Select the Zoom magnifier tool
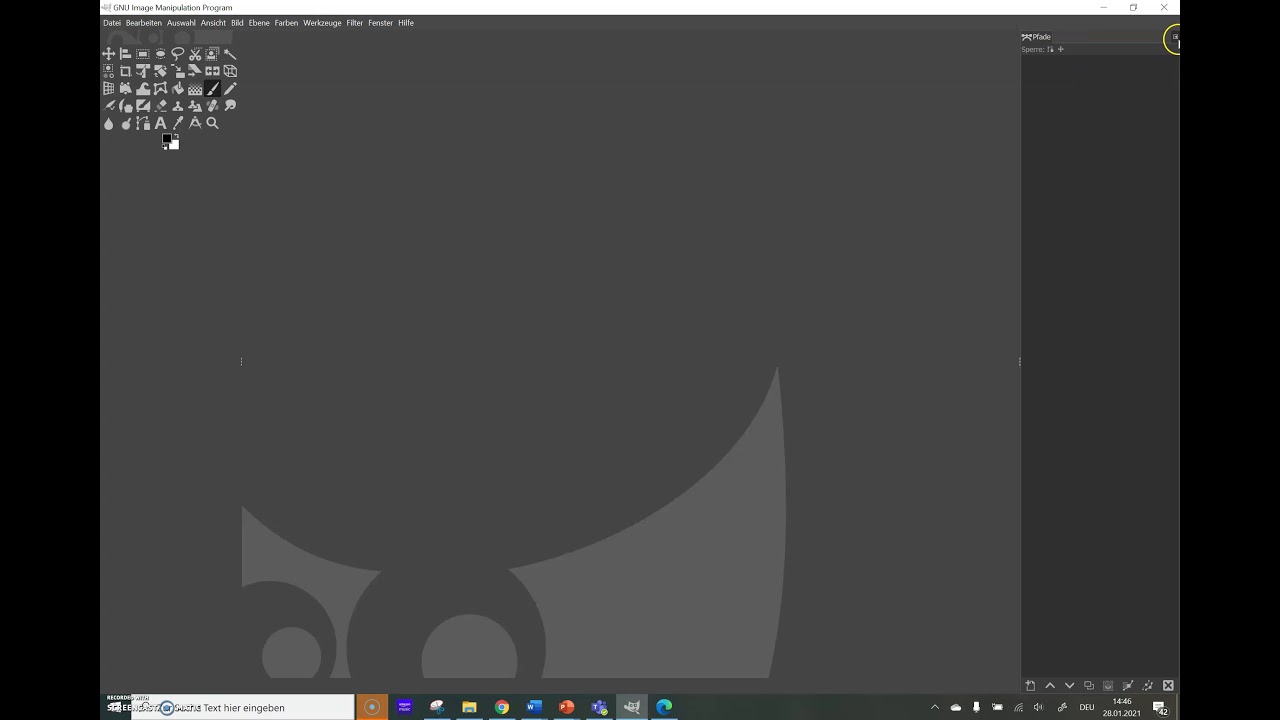Image resolution: width=1280 pixels, height=720 pixels. tap(212, 123)
